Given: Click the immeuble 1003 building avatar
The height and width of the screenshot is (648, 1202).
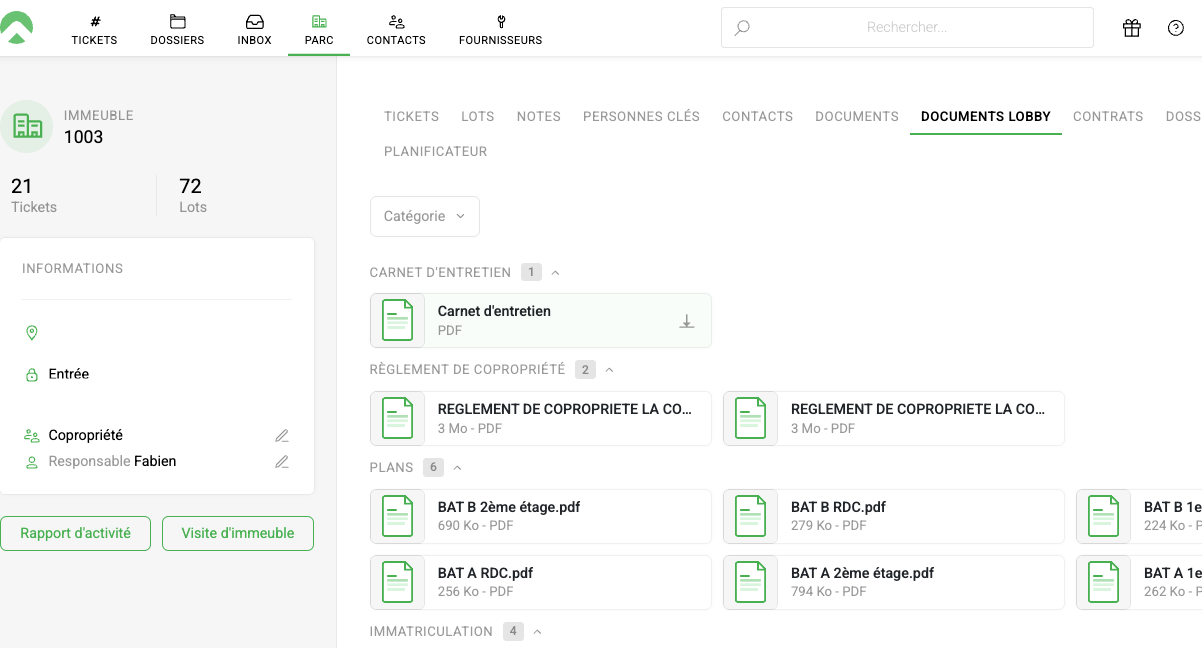Looking at the screenshot, I should click(27, 126).
